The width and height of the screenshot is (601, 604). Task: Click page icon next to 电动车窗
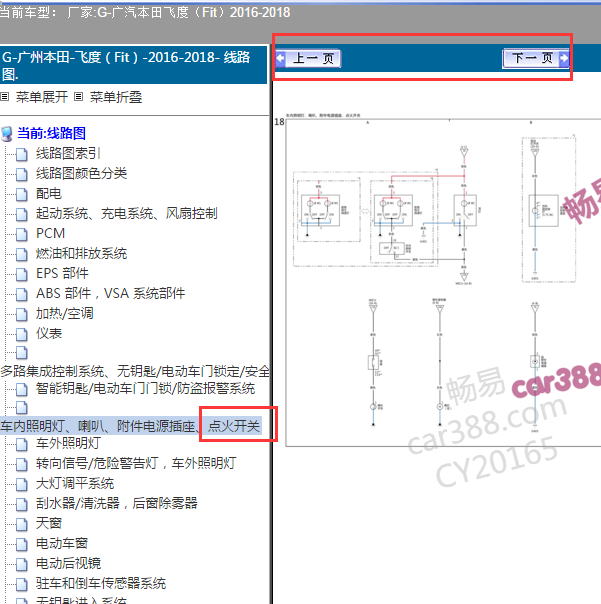pyautogui.click(x=22, y=544)
